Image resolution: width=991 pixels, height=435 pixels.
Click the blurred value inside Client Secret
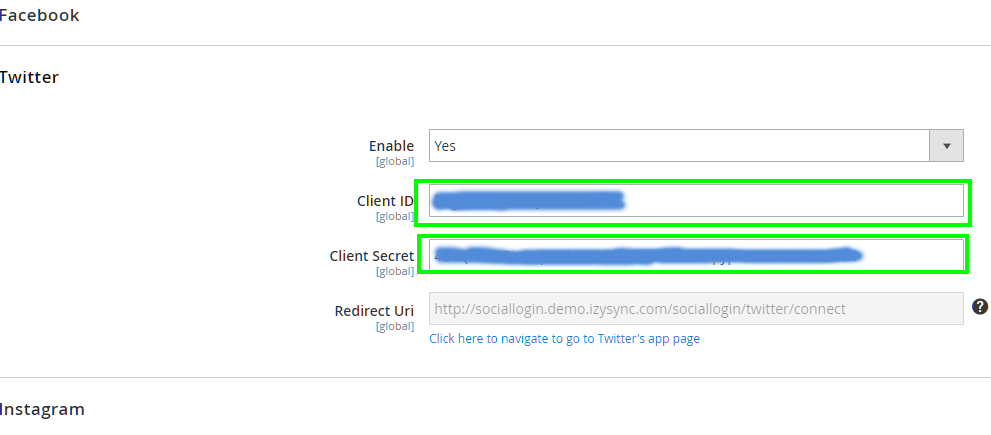tap(648, 255)
